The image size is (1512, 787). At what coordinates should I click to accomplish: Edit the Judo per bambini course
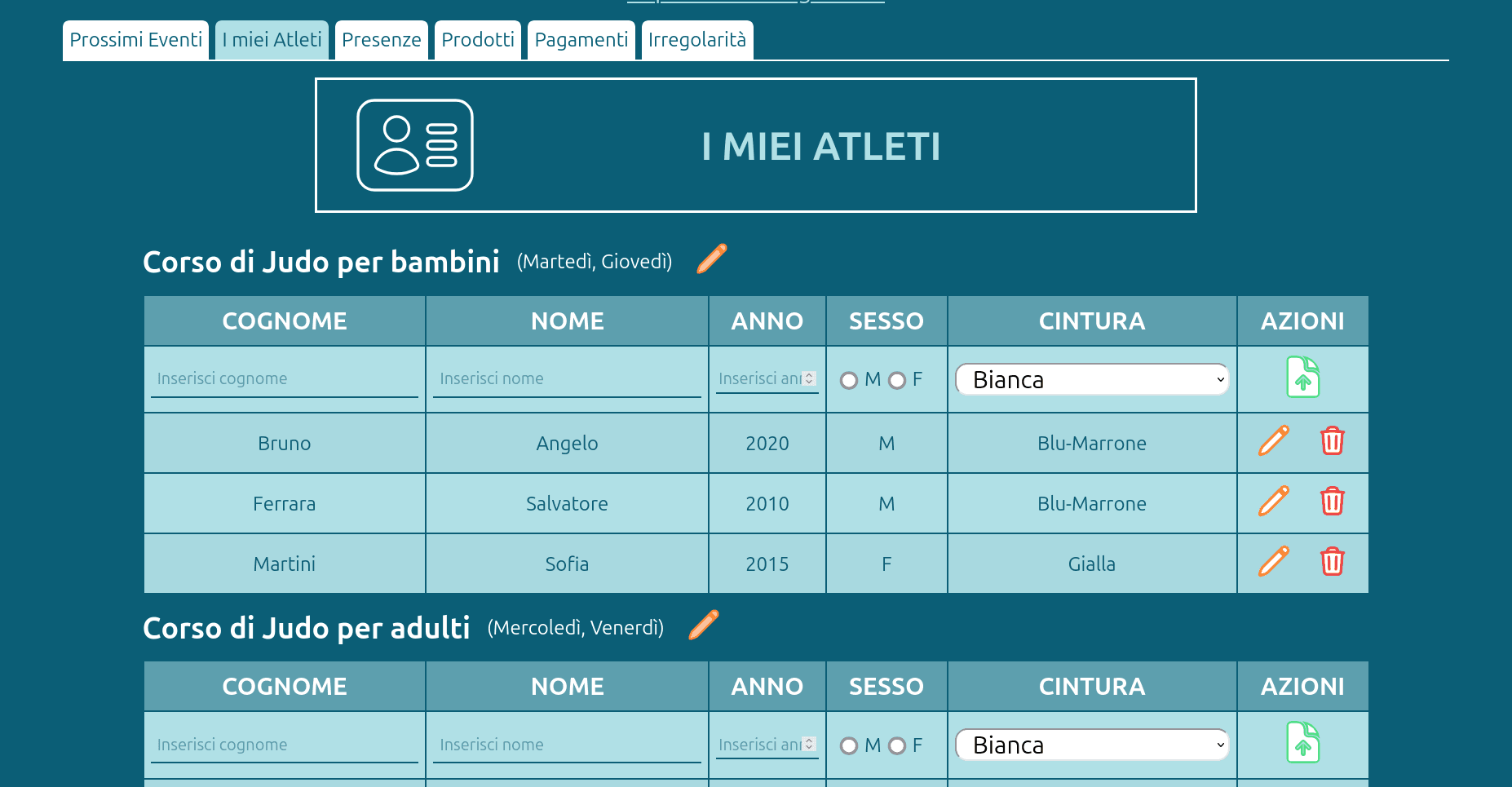(x=711, y=259)
